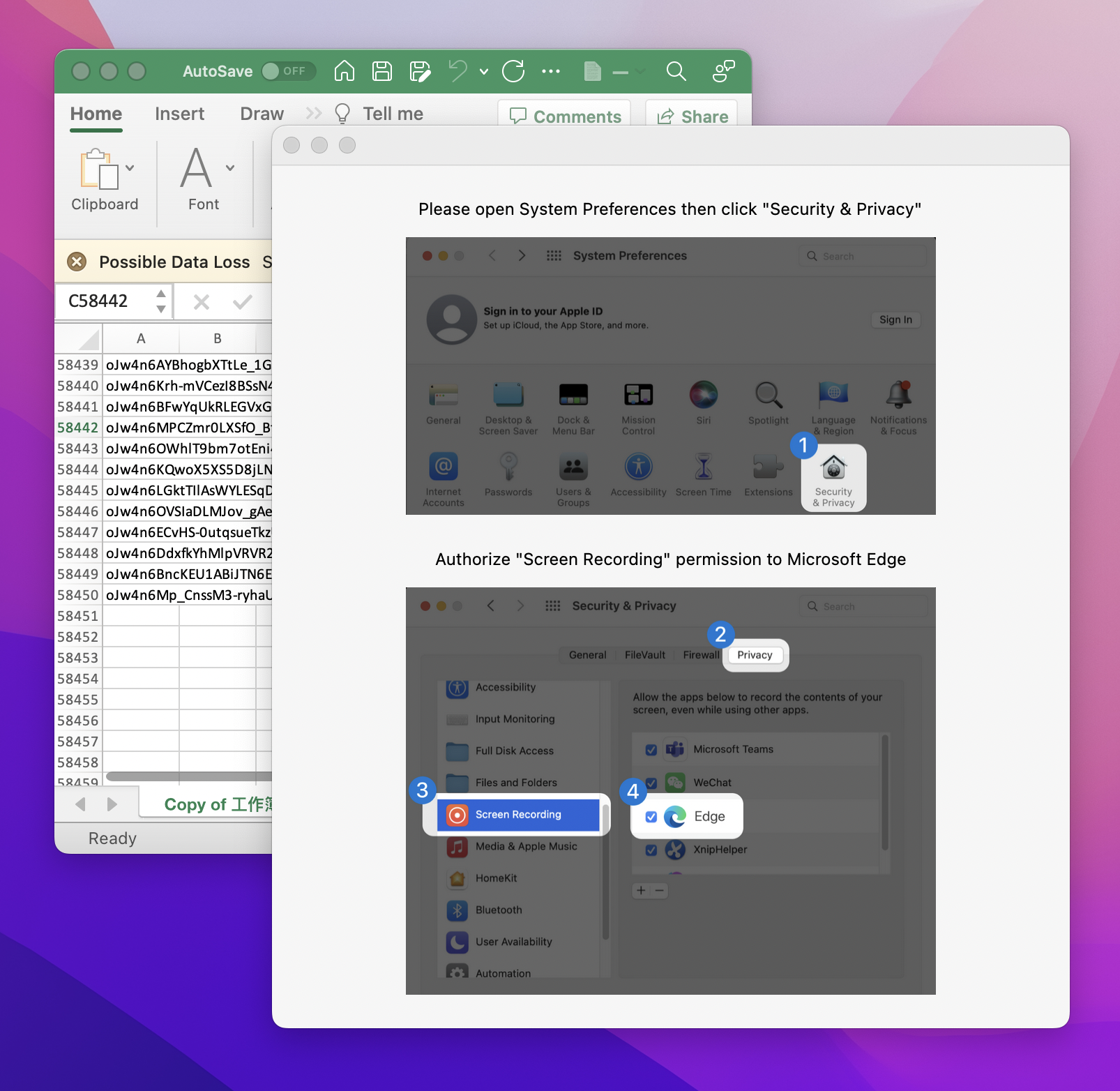This screenshot has width=1120, height=1091.
Task: Click the Save floppy disk icon
Action: coord(382,71)
